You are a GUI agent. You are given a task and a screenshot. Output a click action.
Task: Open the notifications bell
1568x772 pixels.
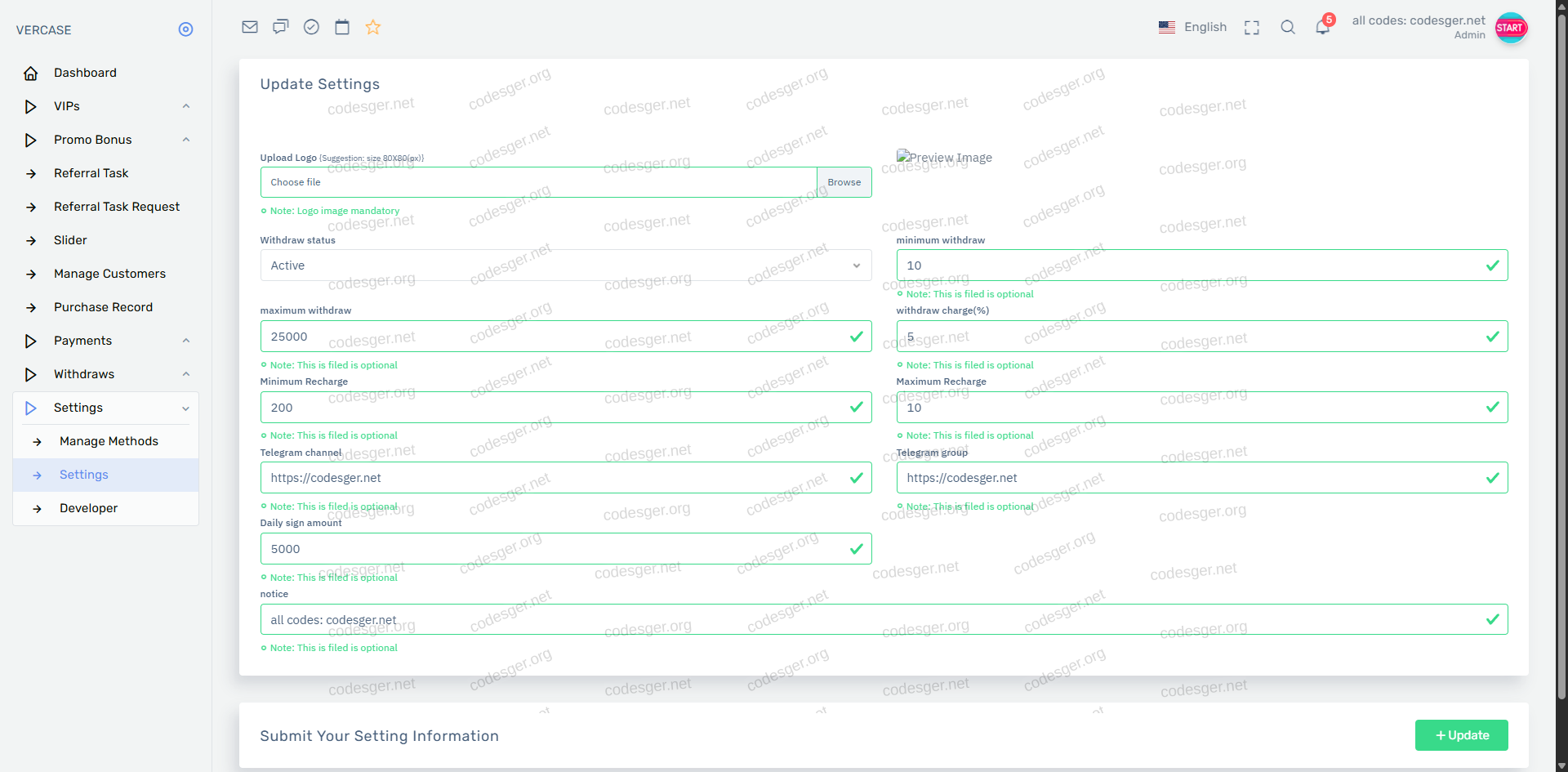click(1322, 27)
